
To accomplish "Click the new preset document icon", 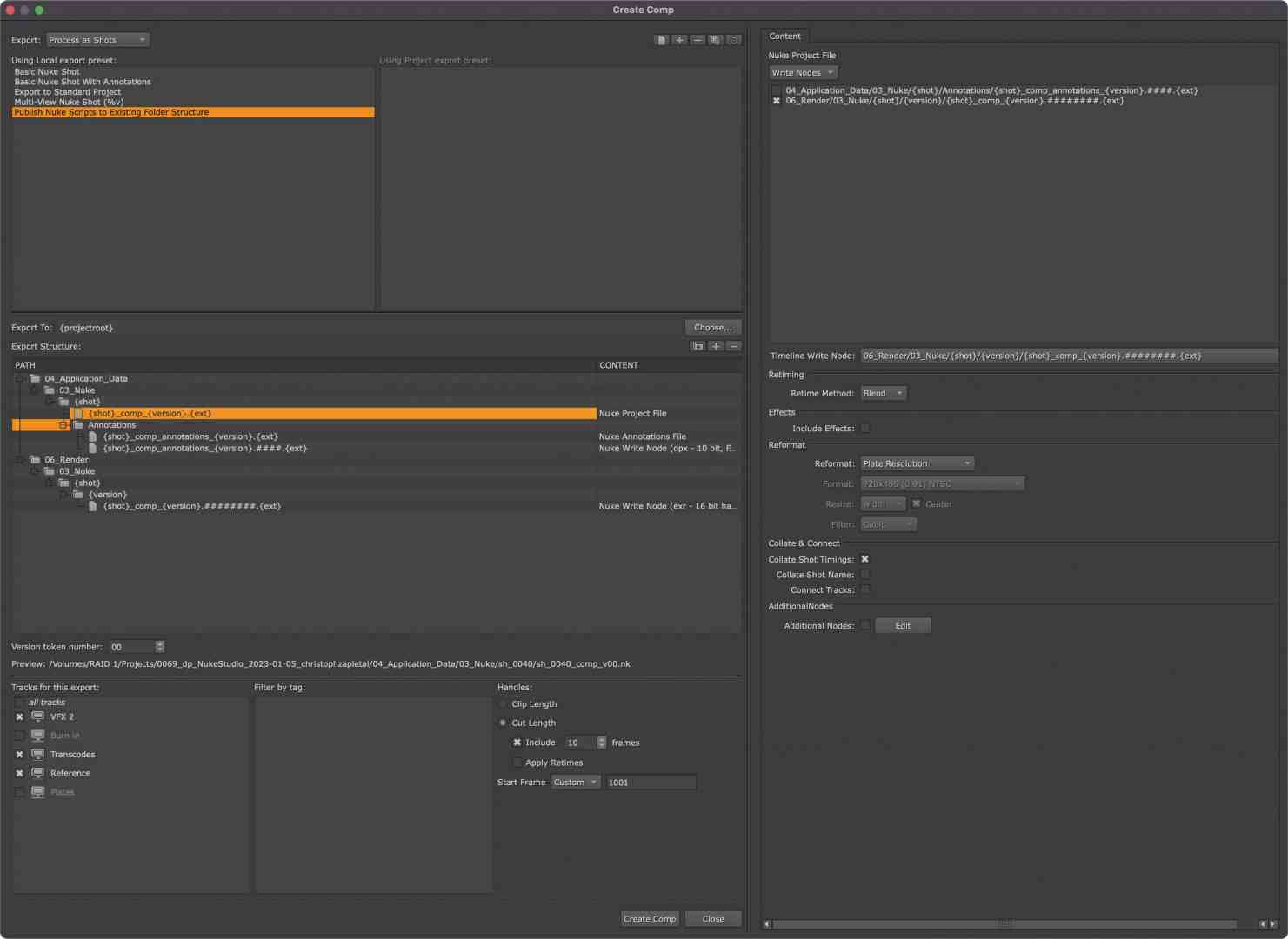I will 661,40.
